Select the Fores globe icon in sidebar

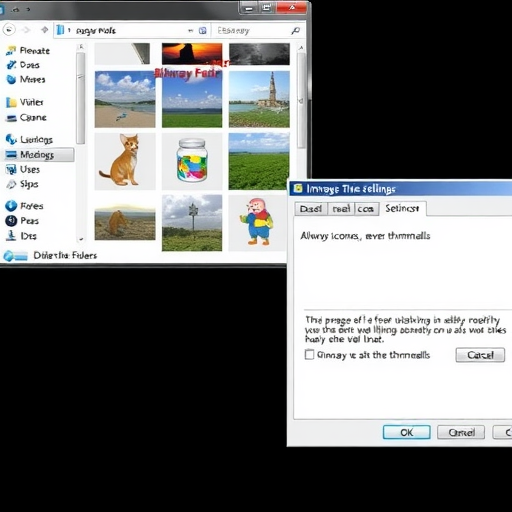pos(11,206)
